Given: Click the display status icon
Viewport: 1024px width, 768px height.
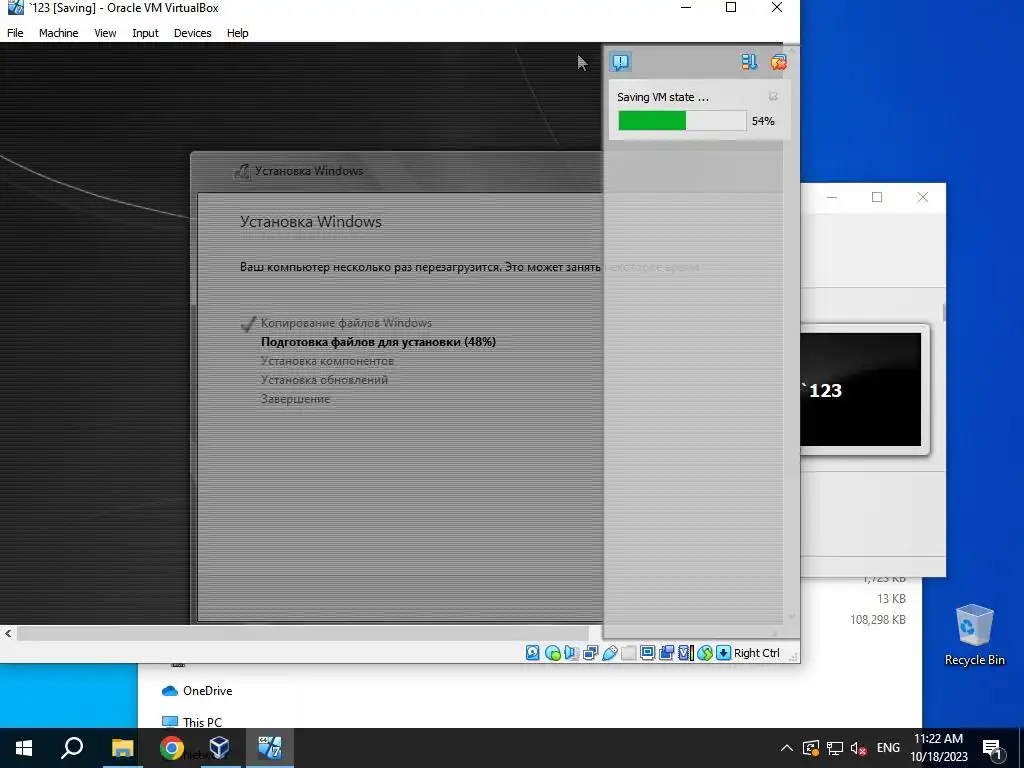Looking at the screenshot, I should (647, 653).
